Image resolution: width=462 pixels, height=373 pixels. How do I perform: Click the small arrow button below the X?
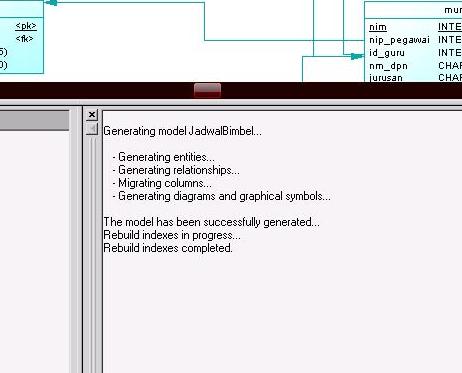tap(92, 129)
